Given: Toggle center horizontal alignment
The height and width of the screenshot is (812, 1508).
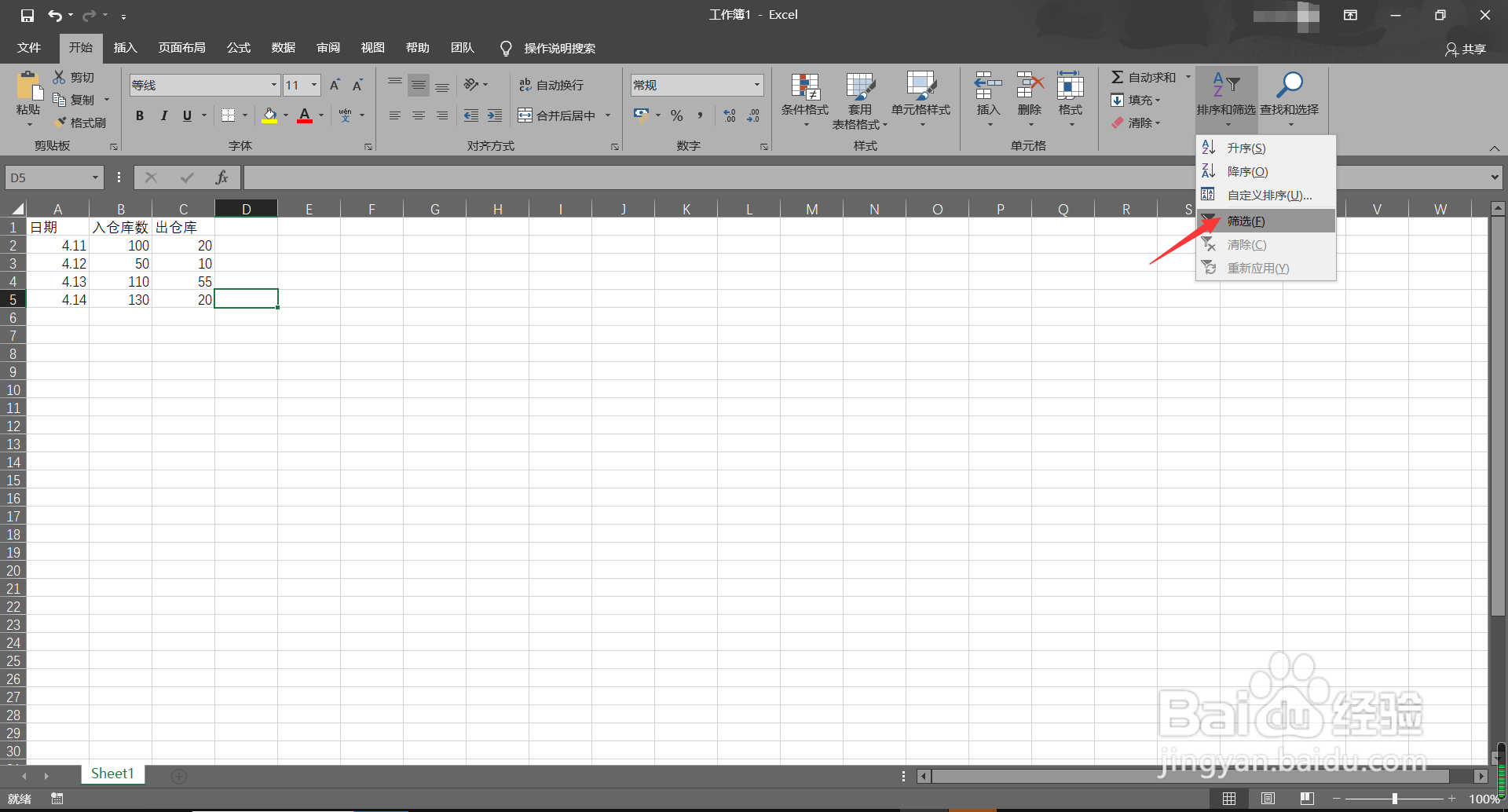Looking at the screenshot, I should point(419,115).
